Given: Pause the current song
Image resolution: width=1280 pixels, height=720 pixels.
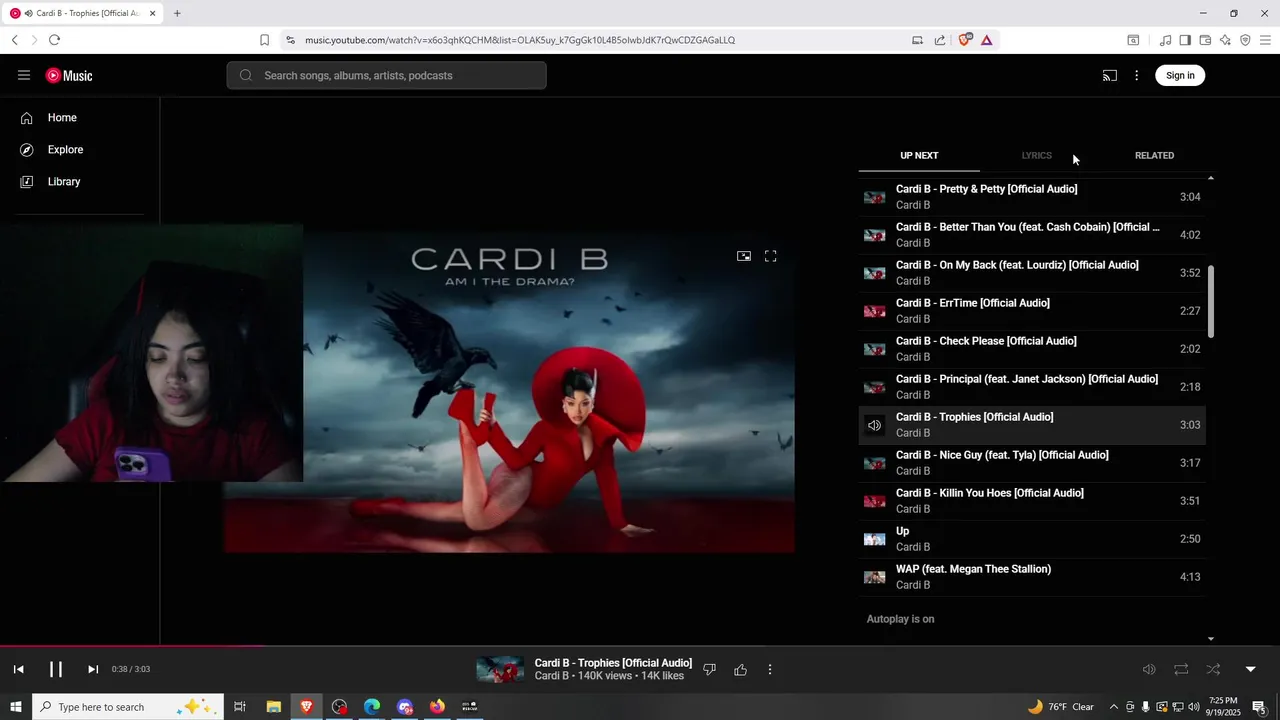Looking at the screenshot, I should [56, 669].
